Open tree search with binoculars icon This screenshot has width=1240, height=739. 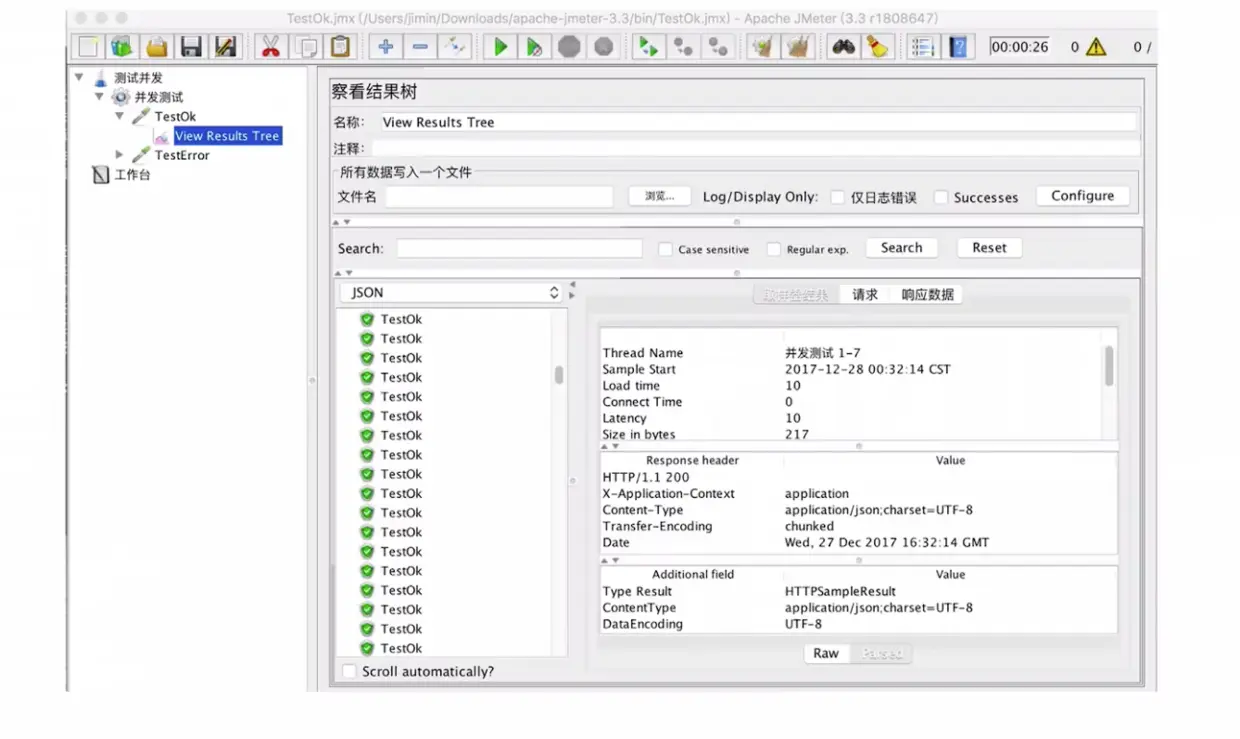pyautogui.click(x=844, y=47)
